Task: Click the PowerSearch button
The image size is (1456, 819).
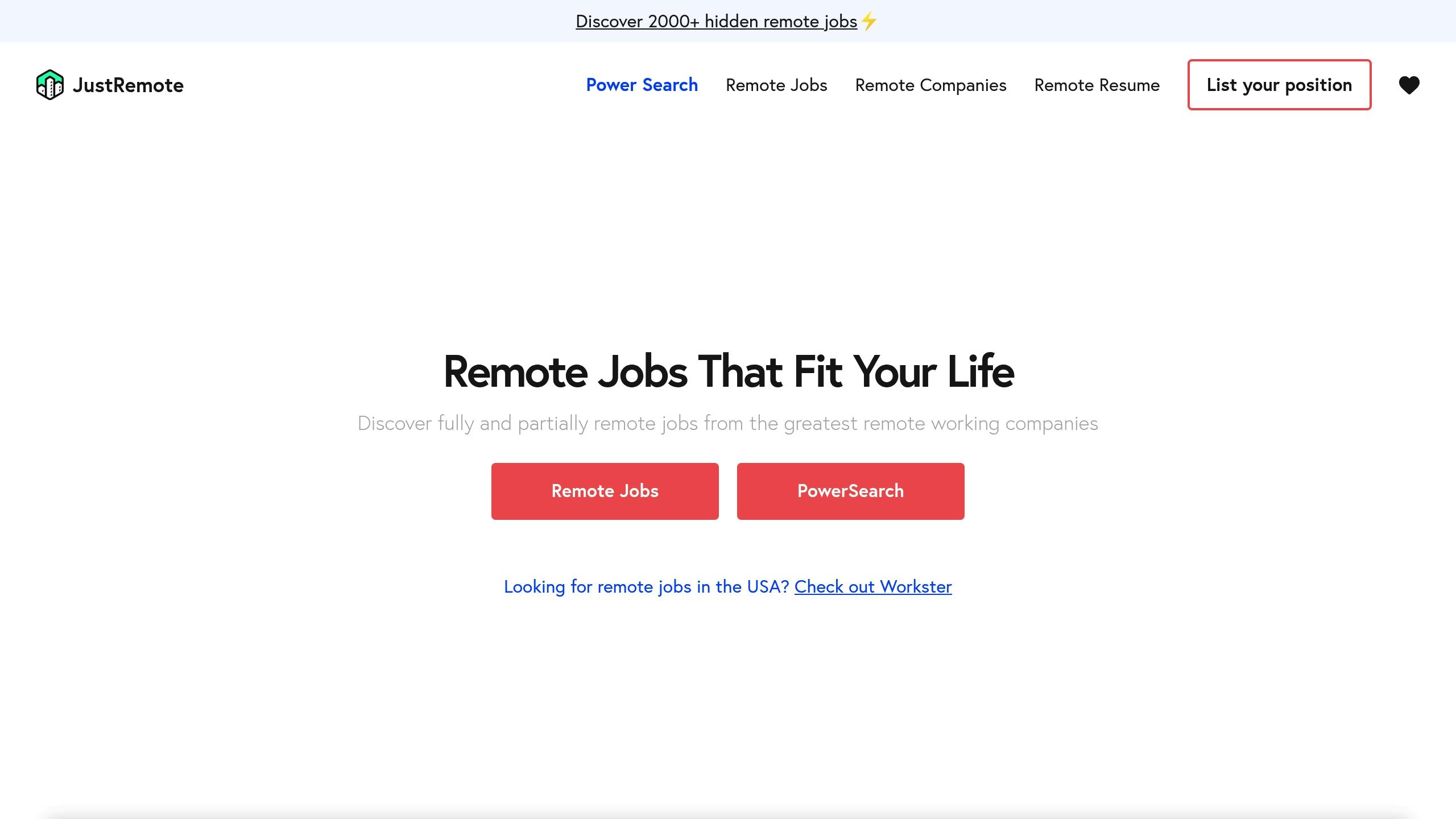Action: [x=851, y=491]
